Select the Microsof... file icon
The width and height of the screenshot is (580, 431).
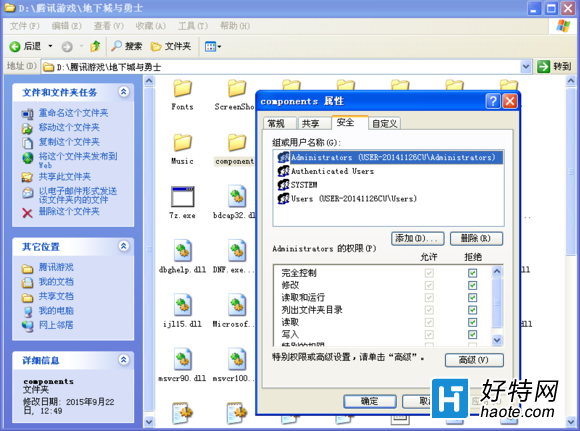click(x=237, y=305)
